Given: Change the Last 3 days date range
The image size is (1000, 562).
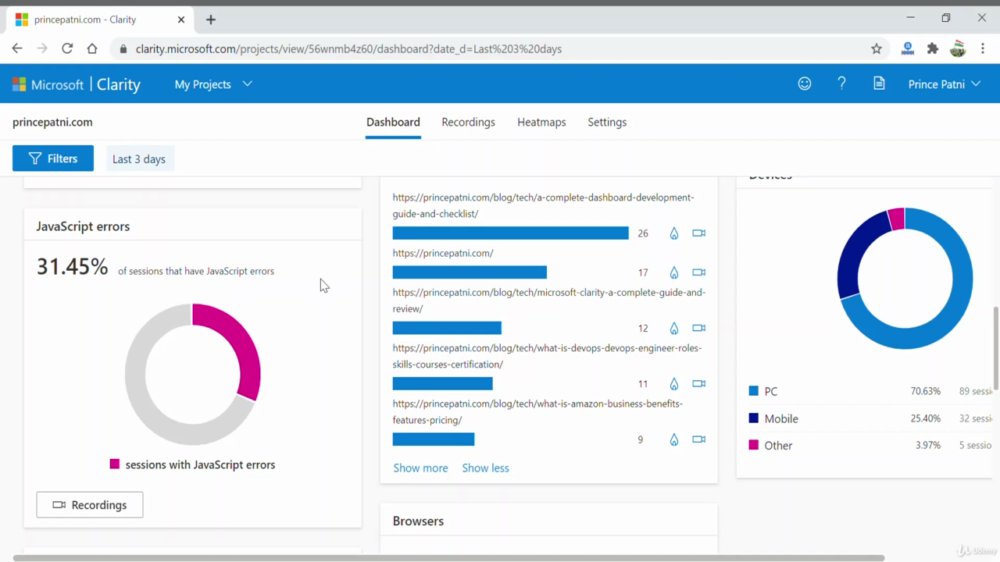Looking at the screenshot, I should (139, 159).
